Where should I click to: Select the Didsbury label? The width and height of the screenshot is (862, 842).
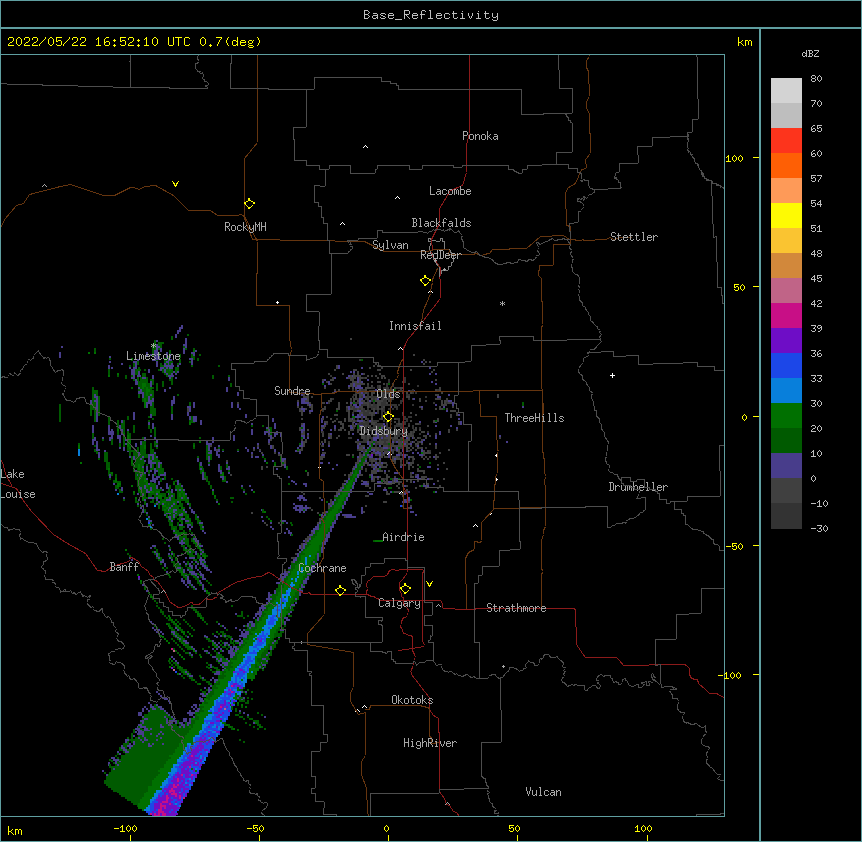click(x=384, y=431)
